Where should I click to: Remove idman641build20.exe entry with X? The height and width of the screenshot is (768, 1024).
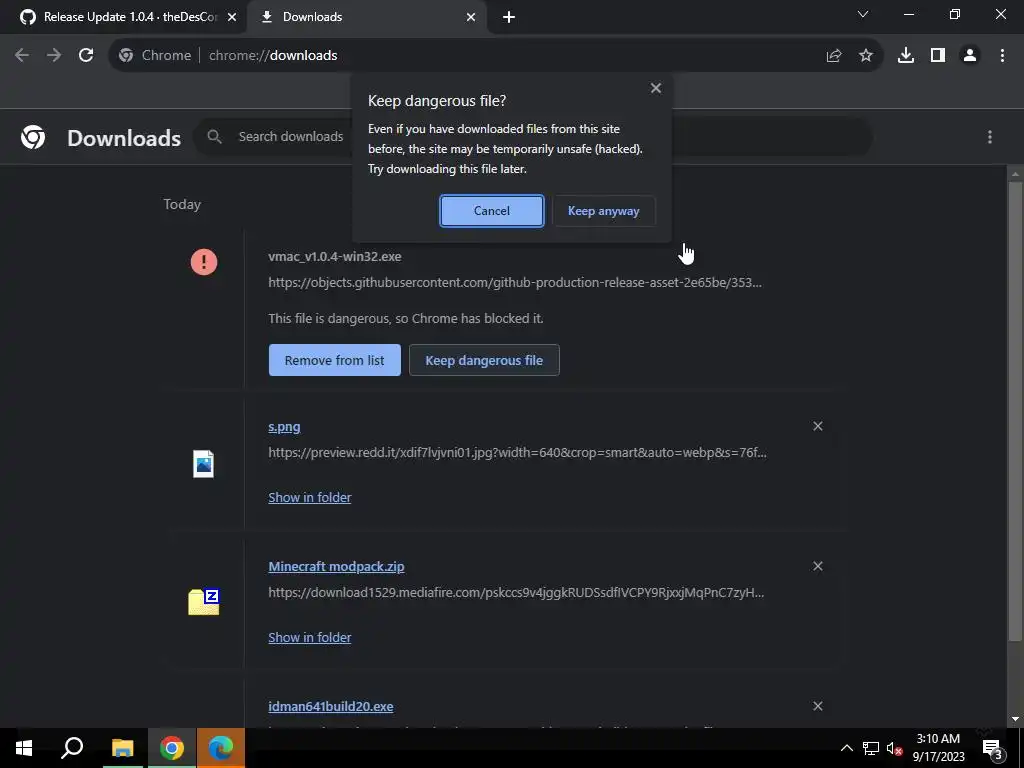[x=818, y=706]
